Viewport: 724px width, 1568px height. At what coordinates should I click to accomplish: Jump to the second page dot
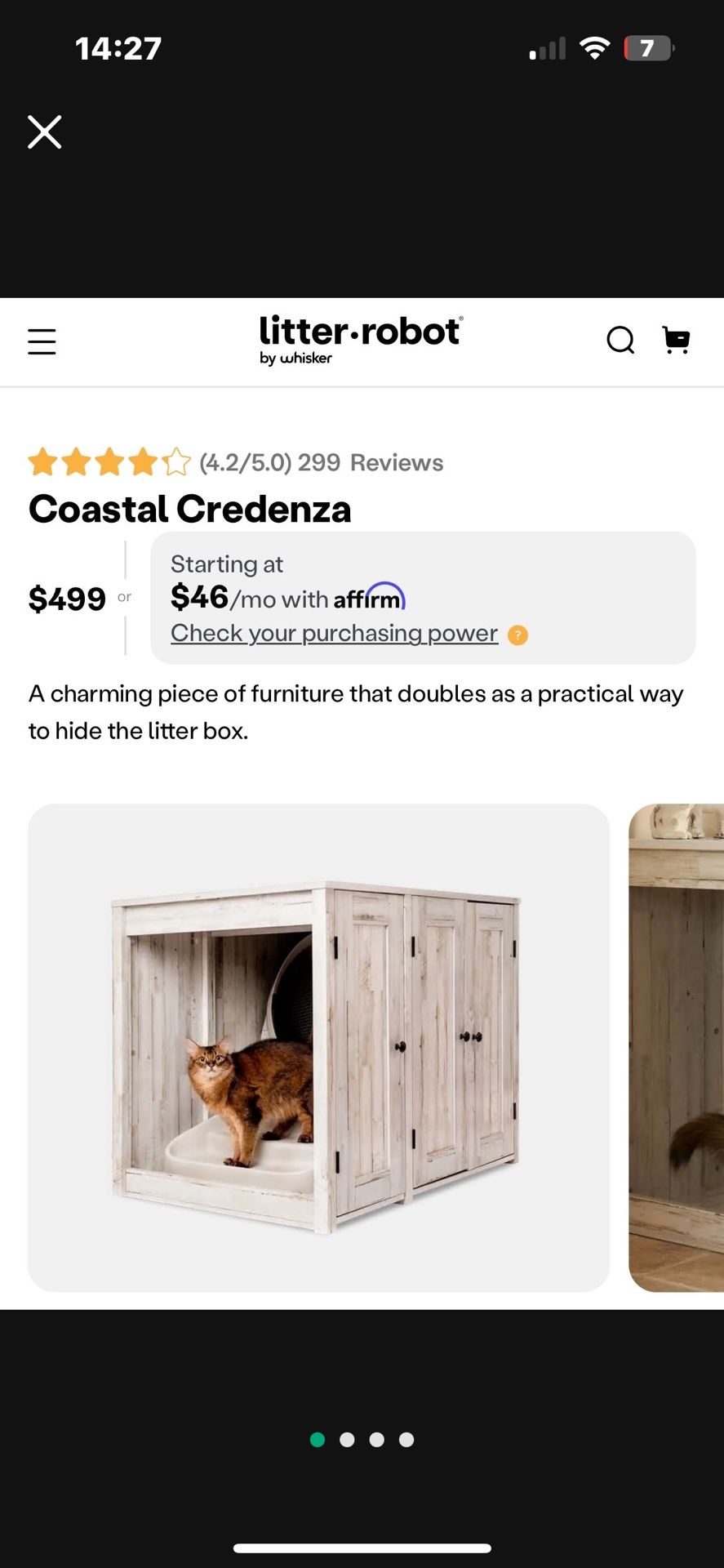pyautogui.click(x=347, y=1440)
